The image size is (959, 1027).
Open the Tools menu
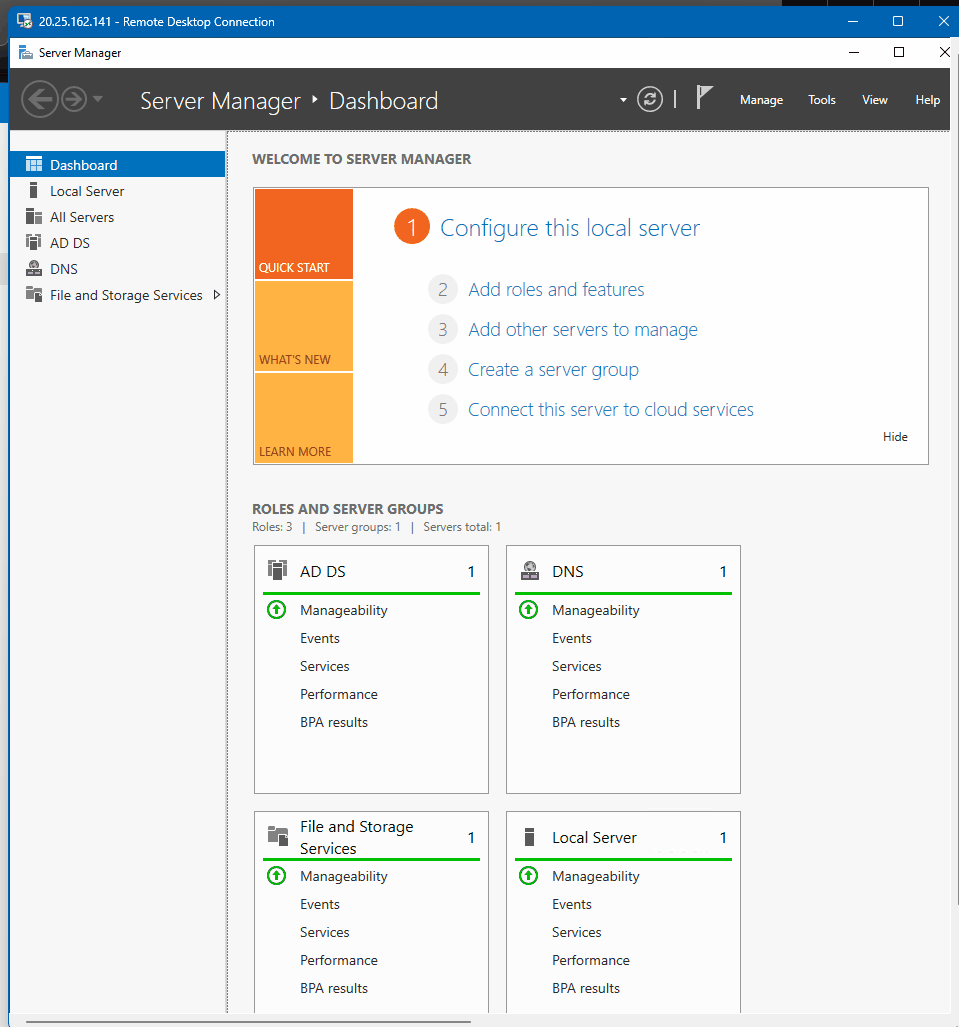coord(821,100)
